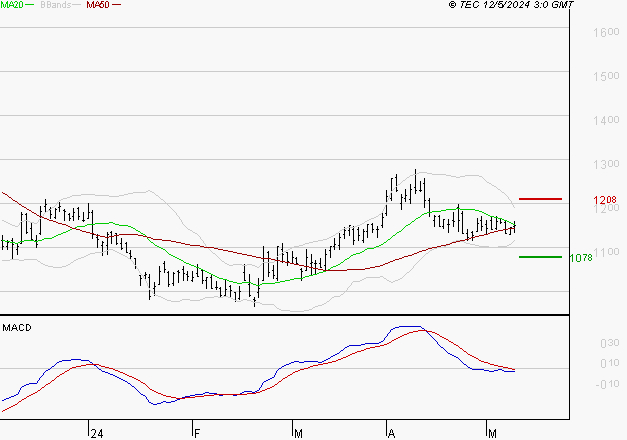Click the MACD panel label

[17, 328]
